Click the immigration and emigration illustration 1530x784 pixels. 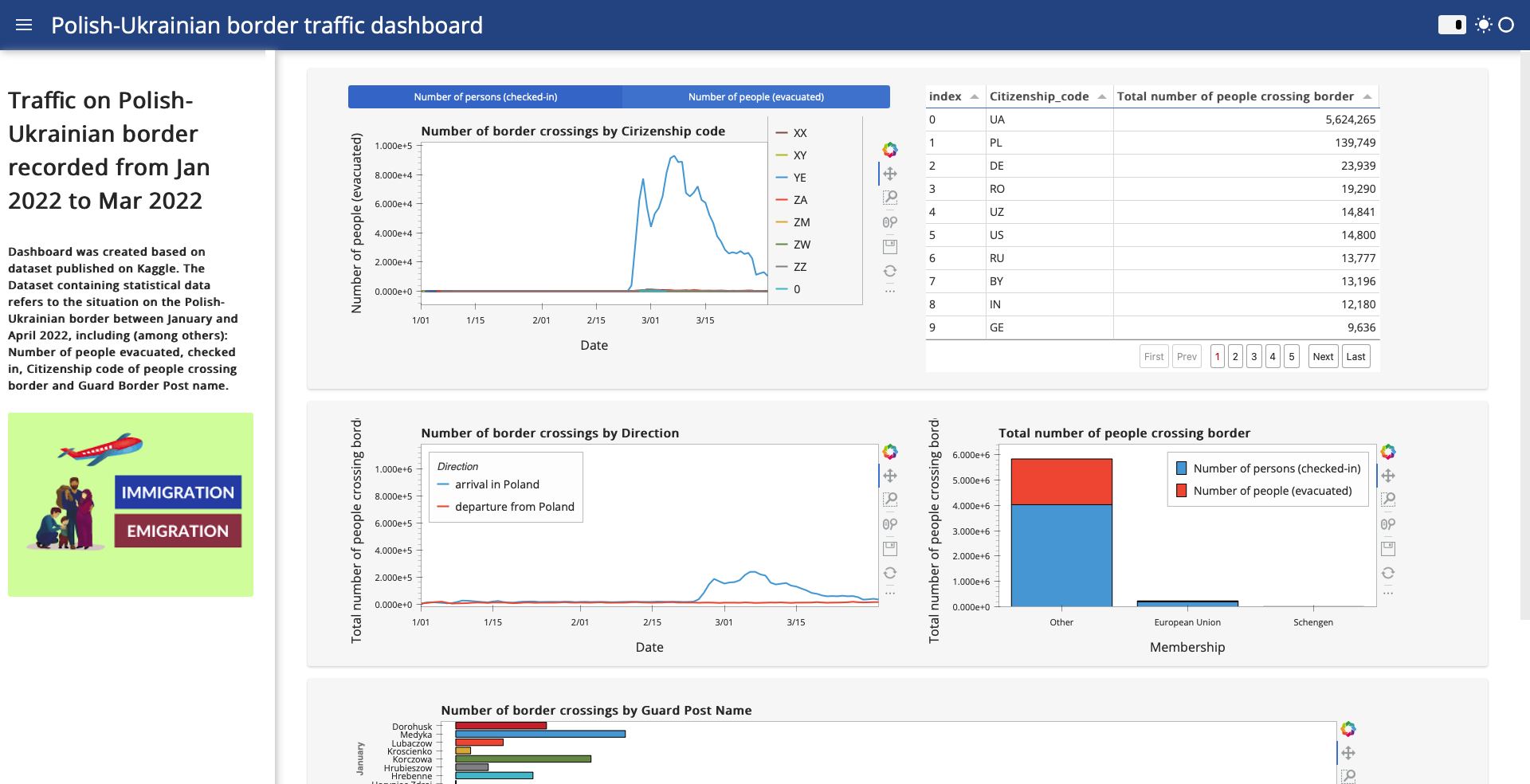(x=130, y=504)
